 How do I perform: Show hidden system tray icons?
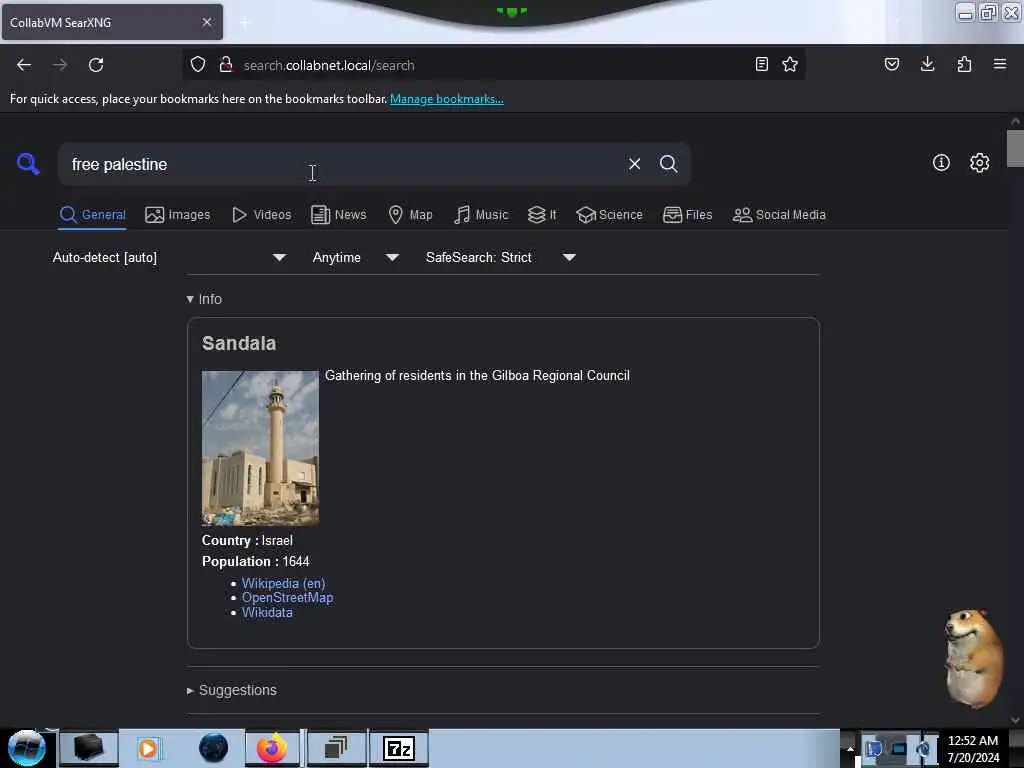click(x=850, y=748)
